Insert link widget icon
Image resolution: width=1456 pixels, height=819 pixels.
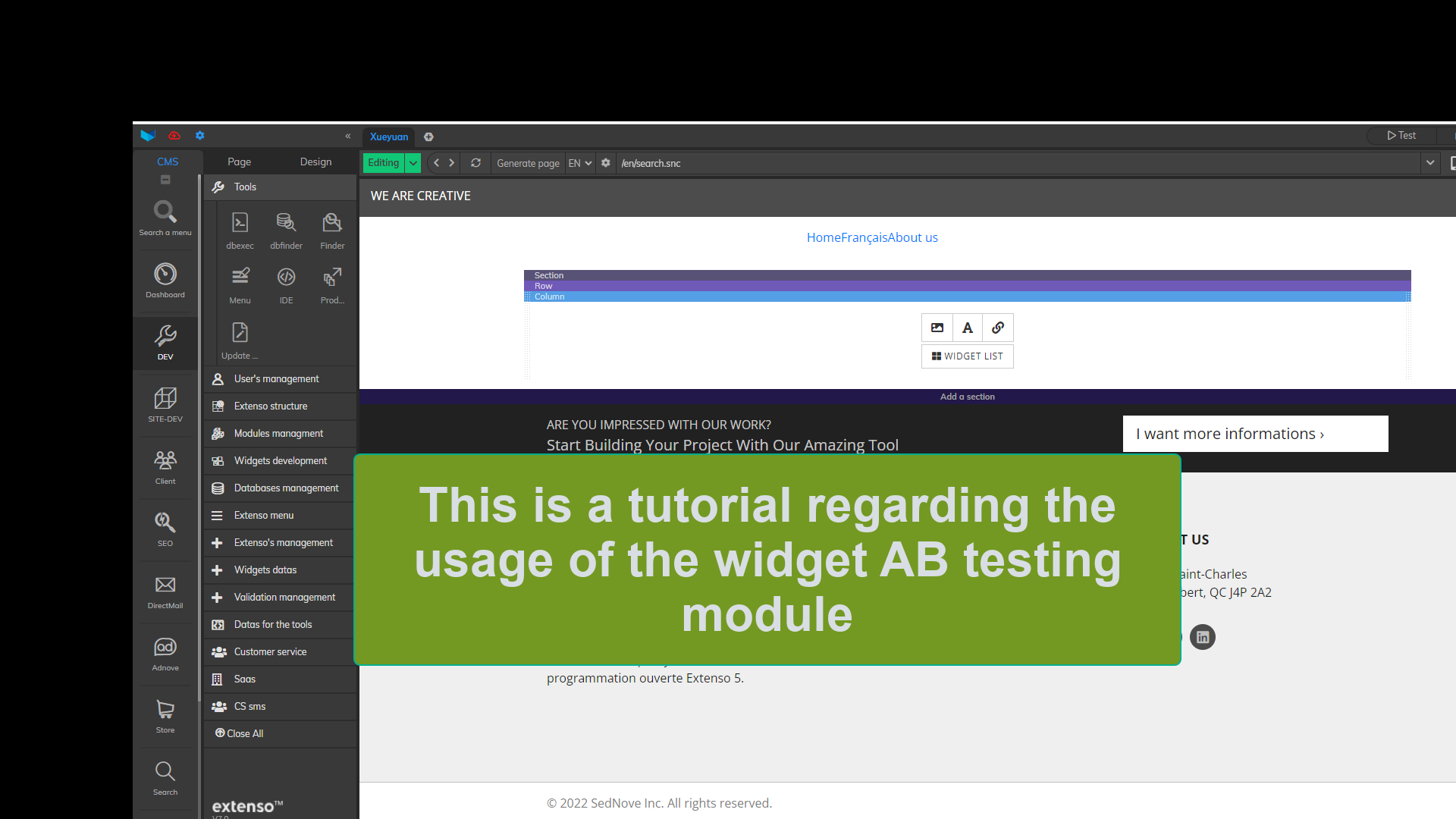(998, 328)
